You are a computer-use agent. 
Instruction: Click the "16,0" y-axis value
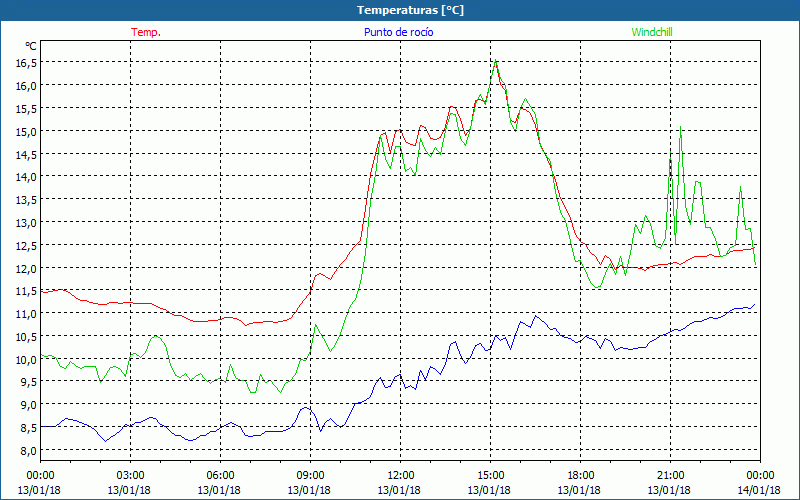pyautogui.click(x=27, y=86)
